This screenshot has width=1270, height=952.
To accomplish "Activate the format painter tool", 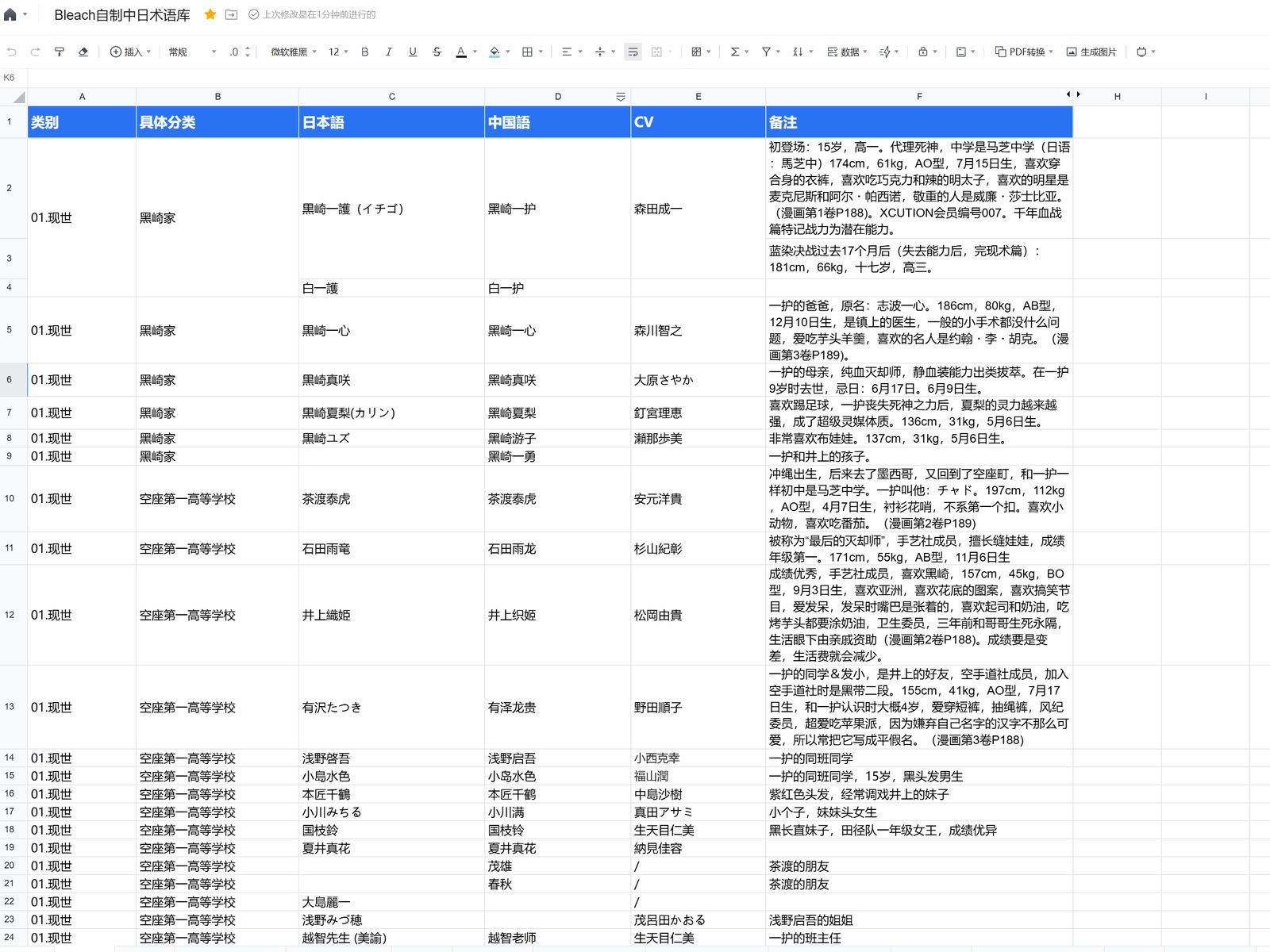I will click(59, 52).
